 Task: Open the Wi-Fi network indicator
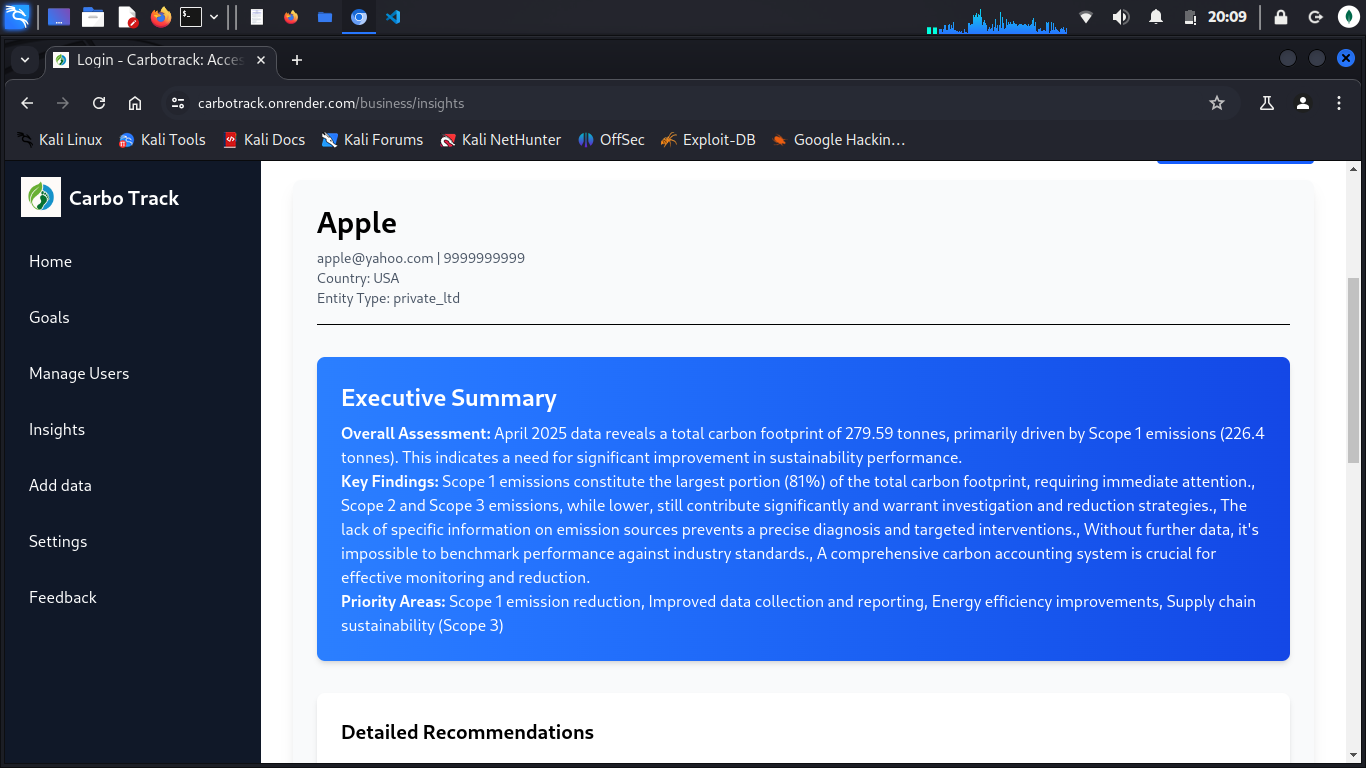click(1087, 17)
